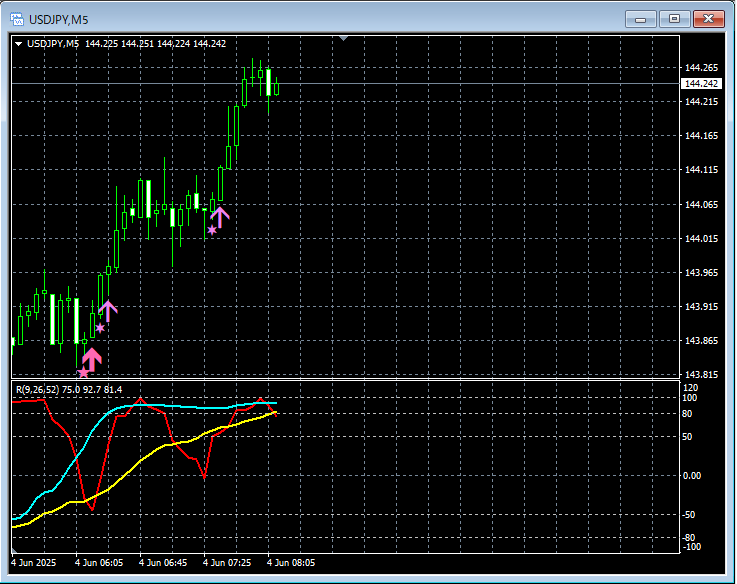Select the lowest pink up-arrow signal near 143.840
Viewport: 737px width, 584px height.
tap(92, 360)
